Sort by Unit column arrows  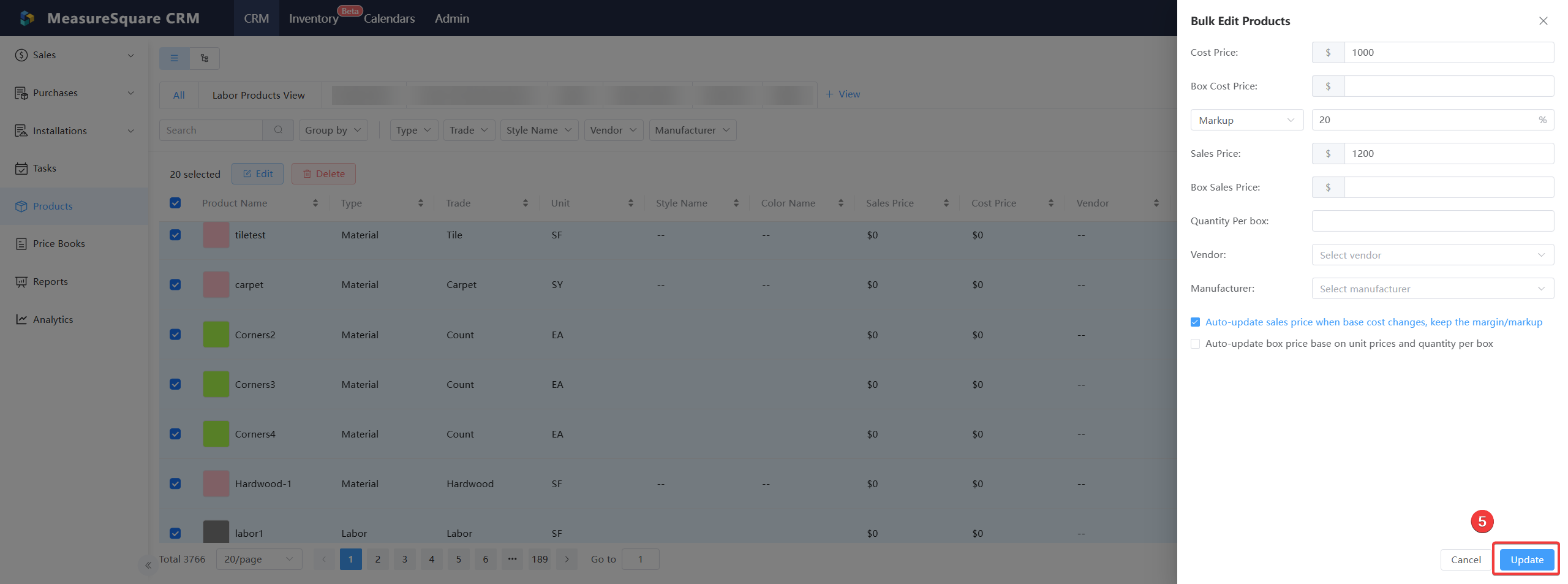coord(630,203)
